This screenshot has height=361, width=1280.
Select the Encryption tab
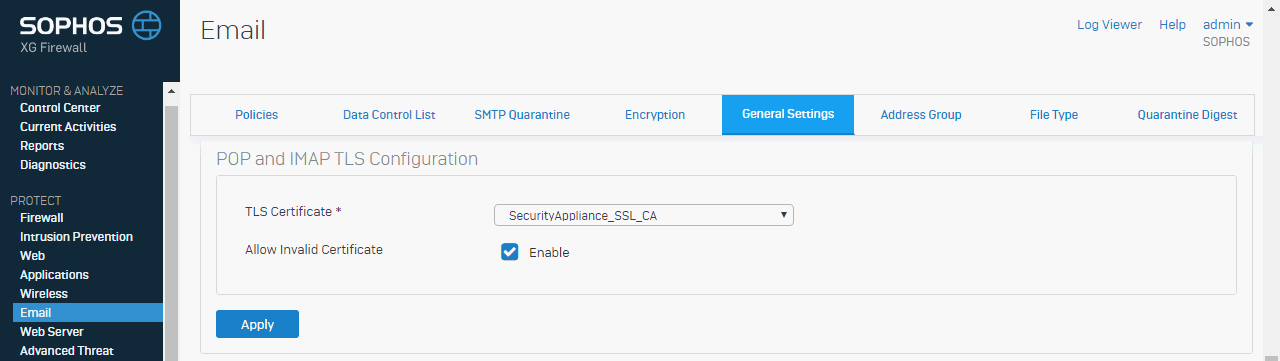click(655, 115)
